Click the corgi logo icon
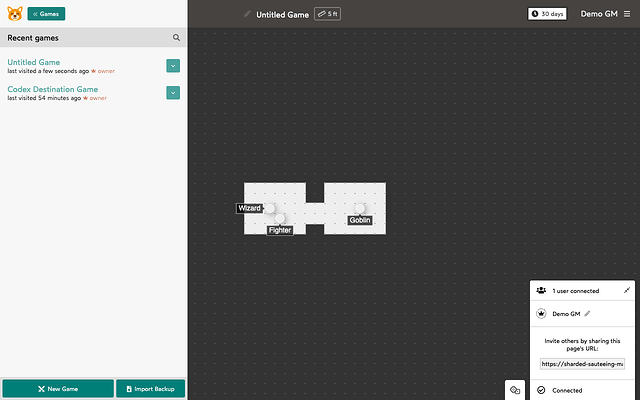Screen dimensions: 640x400 15,14
